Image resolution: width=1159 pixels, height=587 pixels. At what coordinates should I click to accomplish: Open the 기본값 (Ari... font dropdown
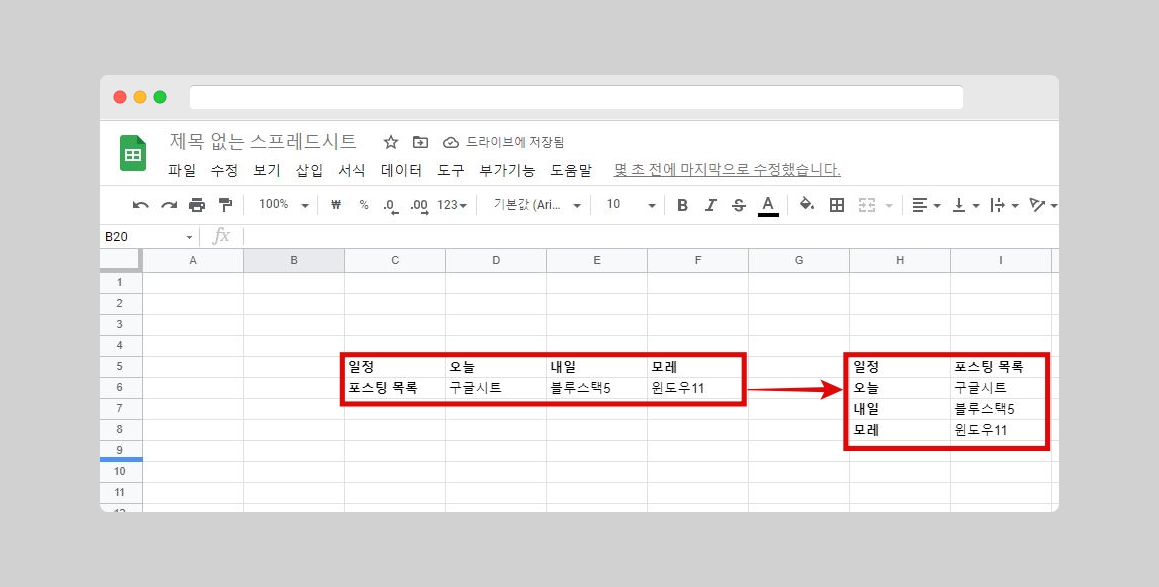click(x=537, y=205)
